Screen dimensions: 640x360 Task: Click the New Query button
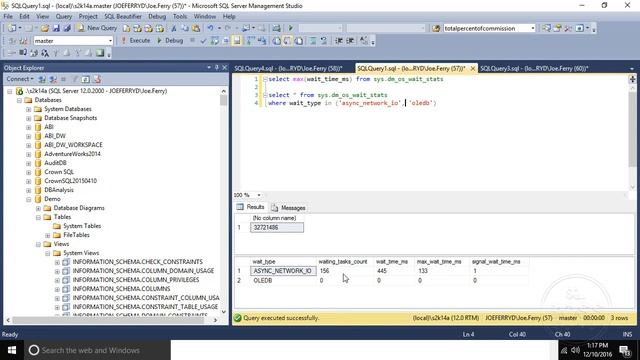point(97,28)
